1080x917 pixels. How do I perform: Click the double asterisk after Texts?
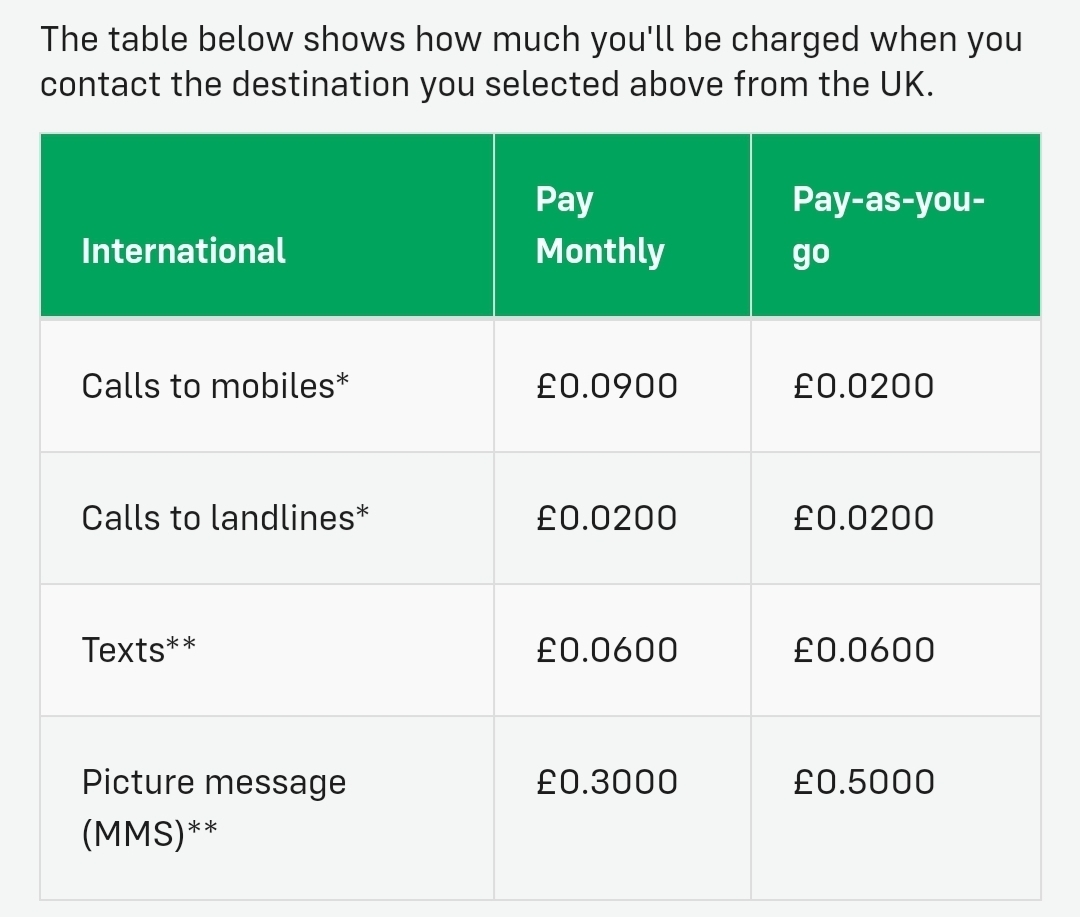(181, 645)
